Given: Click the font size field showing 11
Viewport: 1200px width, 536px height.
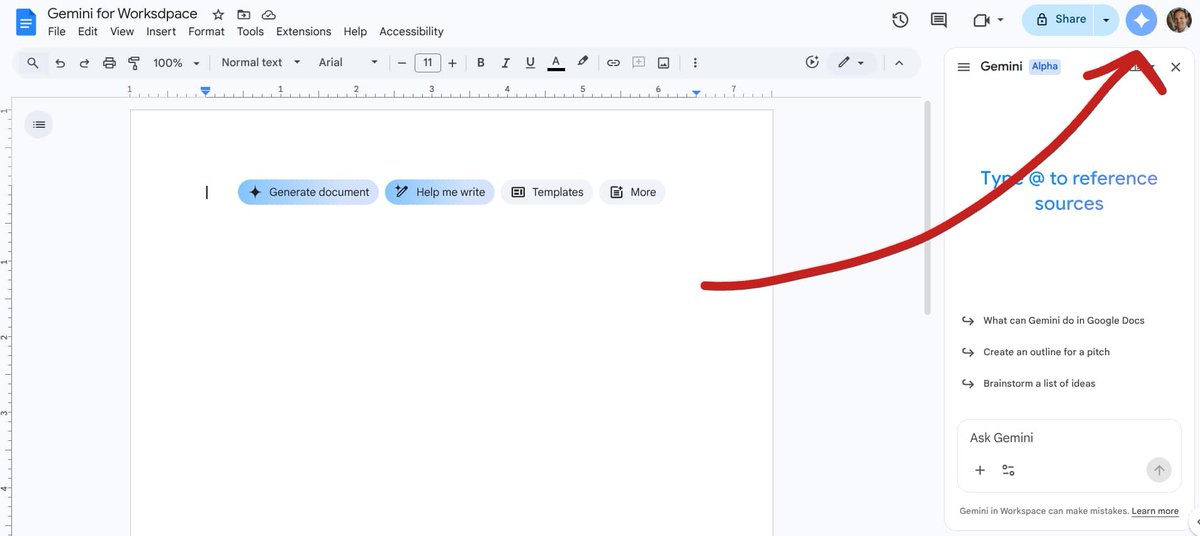Looking at the screenshot, I should coord(427,63).
